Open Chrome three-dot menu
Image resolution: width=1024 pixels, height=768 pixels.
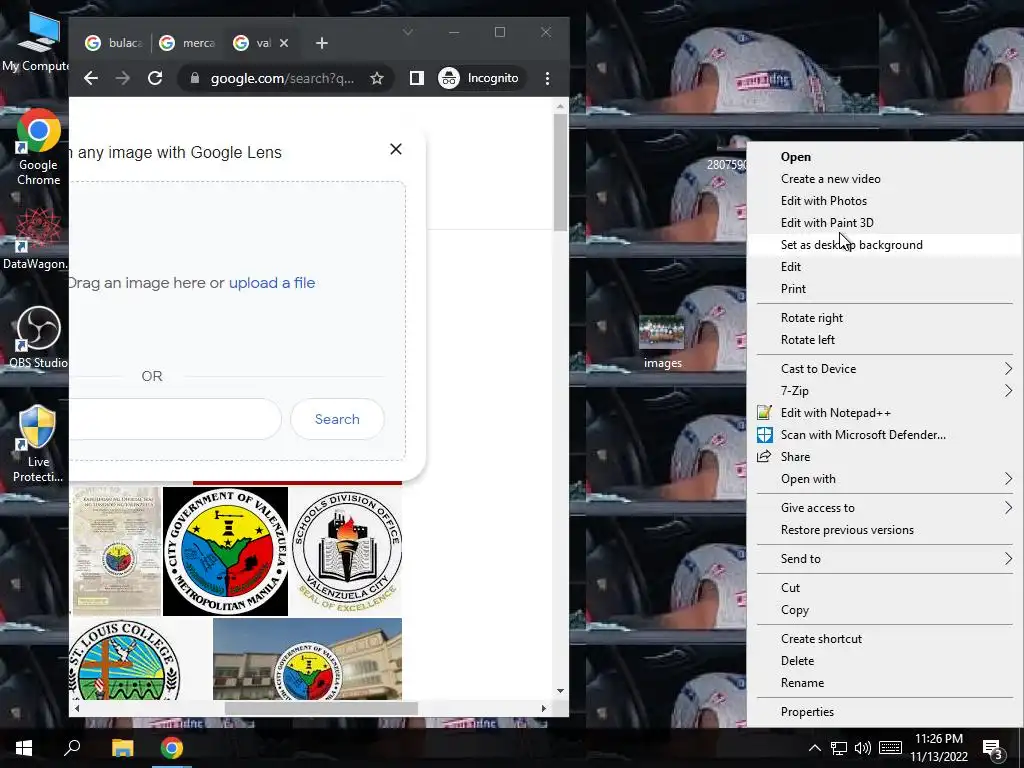[547, 78]
